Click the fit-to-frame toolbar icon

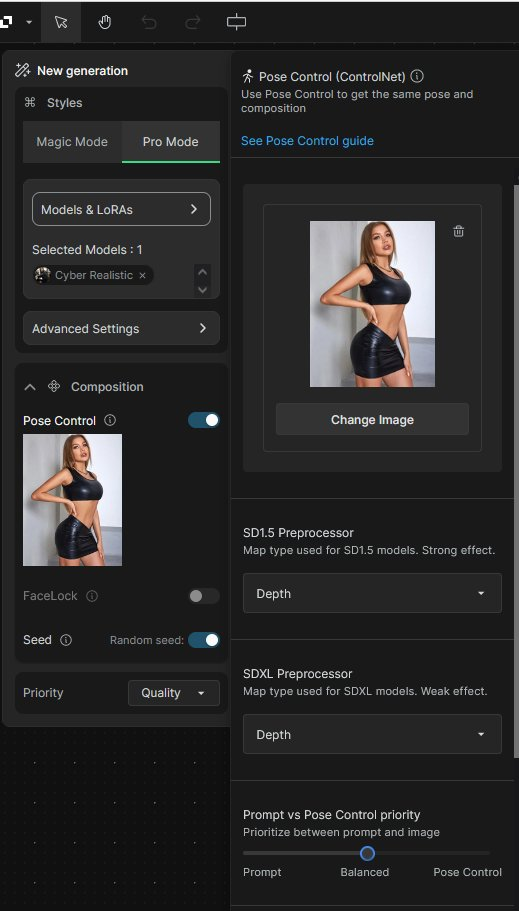click(x=236, y=22)
